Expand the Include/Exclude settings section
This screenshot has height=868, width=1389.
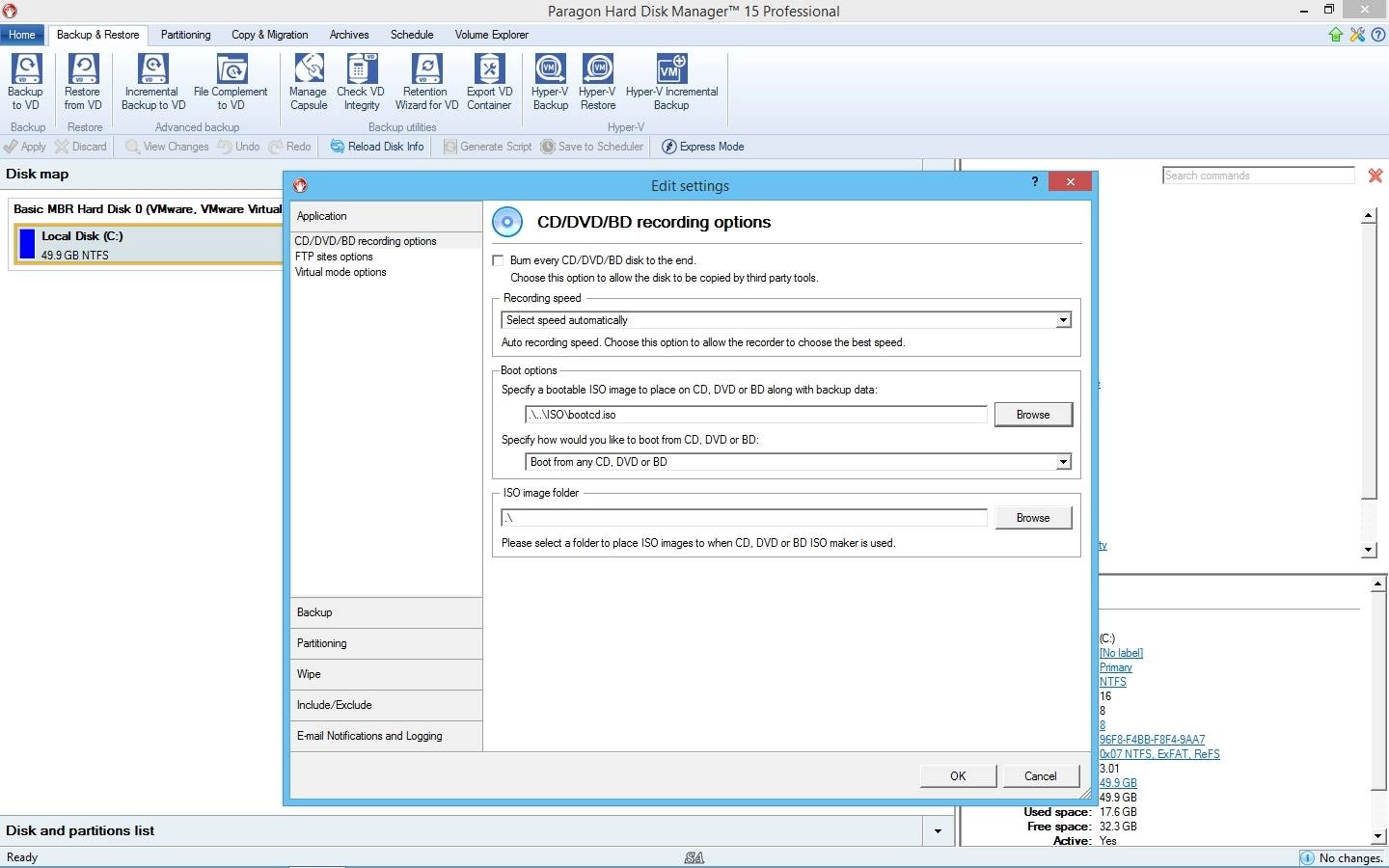[x=386, y=705]
